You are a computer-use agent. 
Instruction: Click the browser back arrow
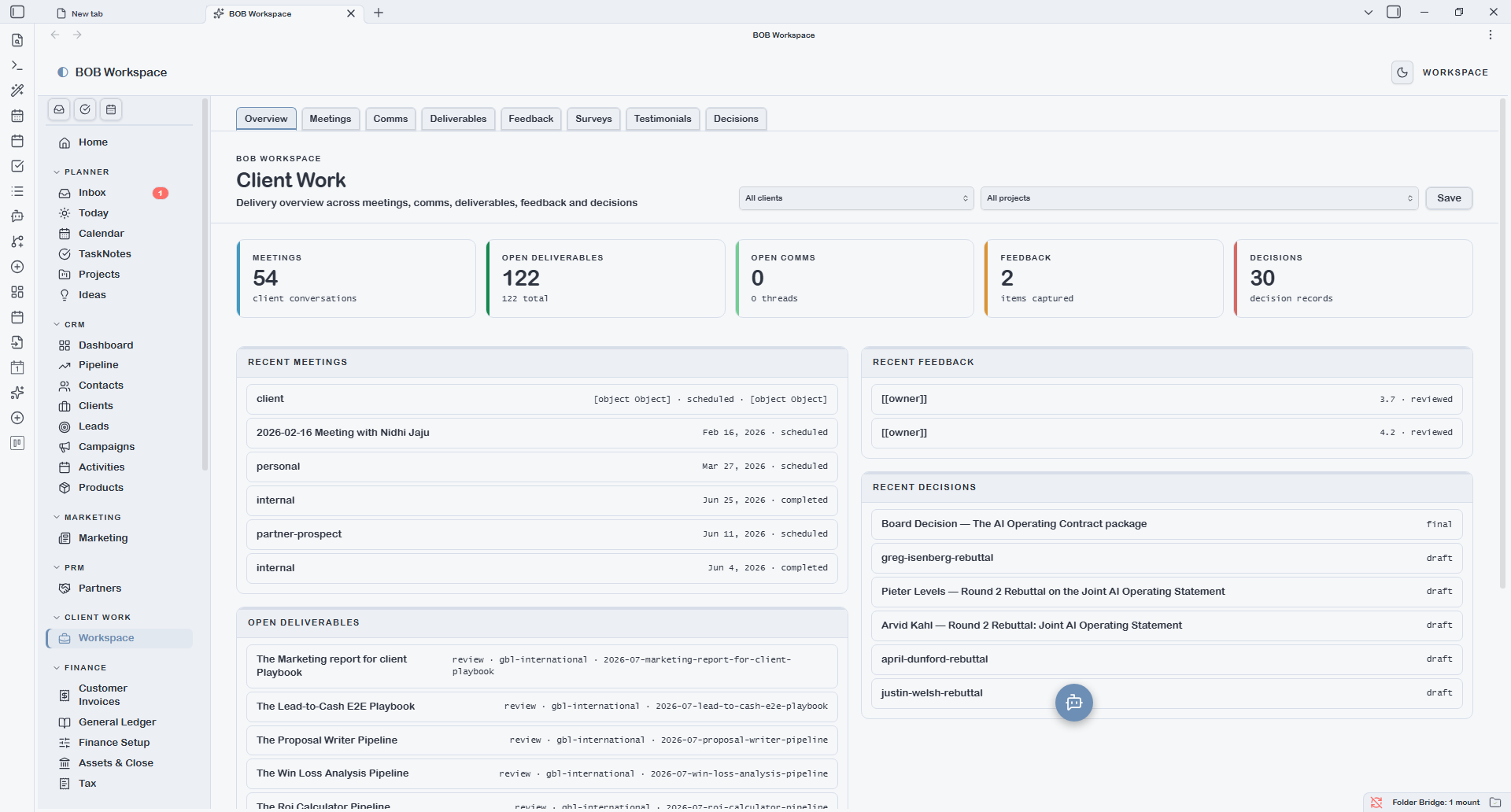pos(55,35)
